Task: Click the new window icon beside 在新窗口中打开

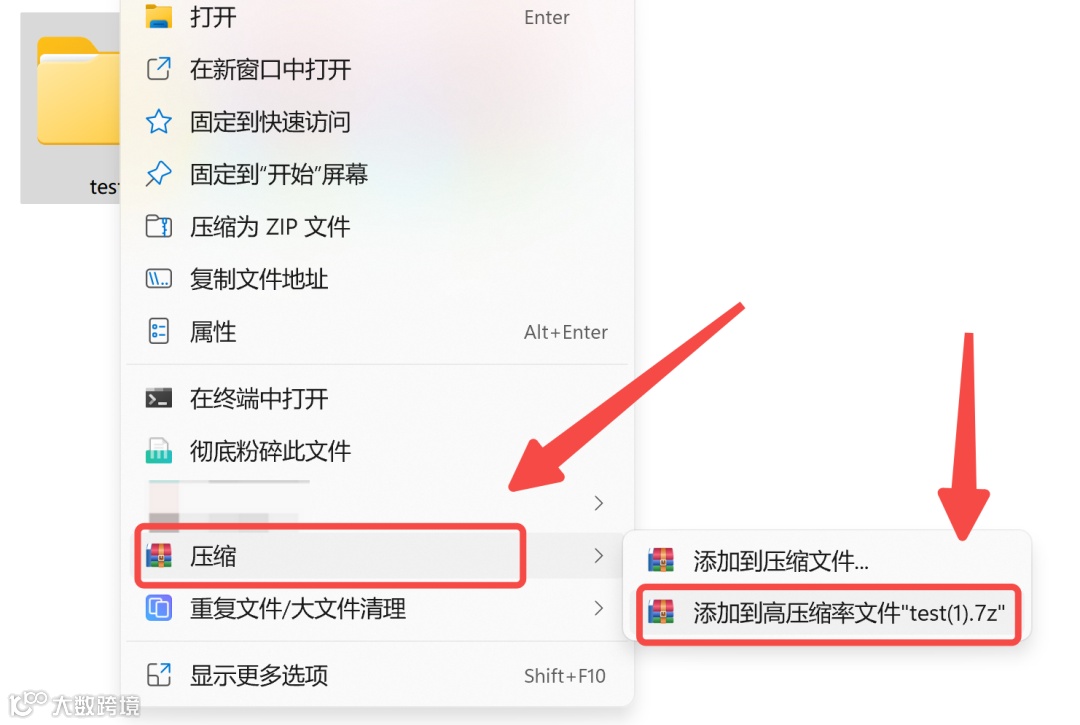Action: click(158, 69)
